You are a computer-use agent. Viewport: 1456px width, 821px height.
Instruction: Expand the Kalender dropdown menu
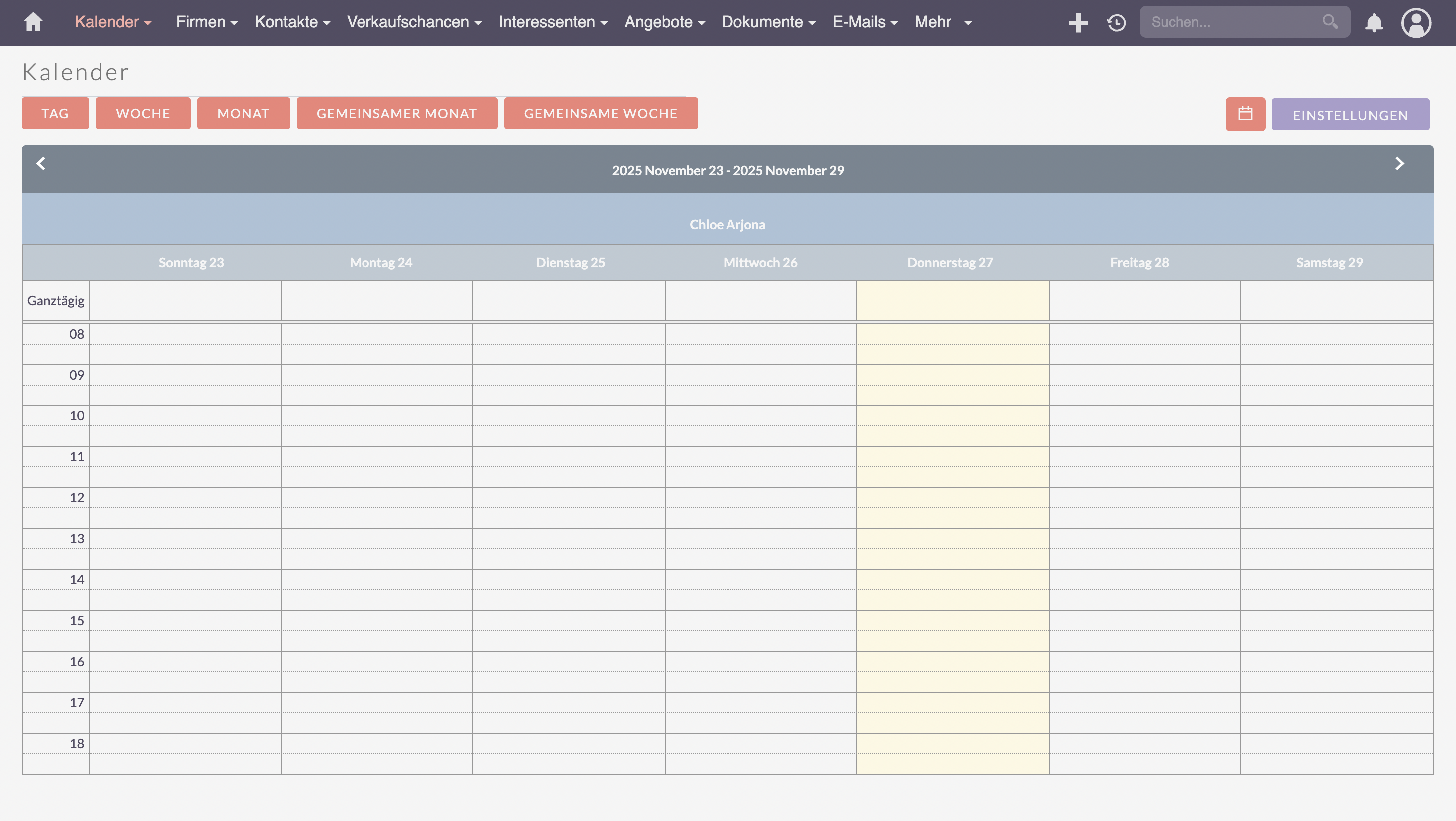[113, 22]
